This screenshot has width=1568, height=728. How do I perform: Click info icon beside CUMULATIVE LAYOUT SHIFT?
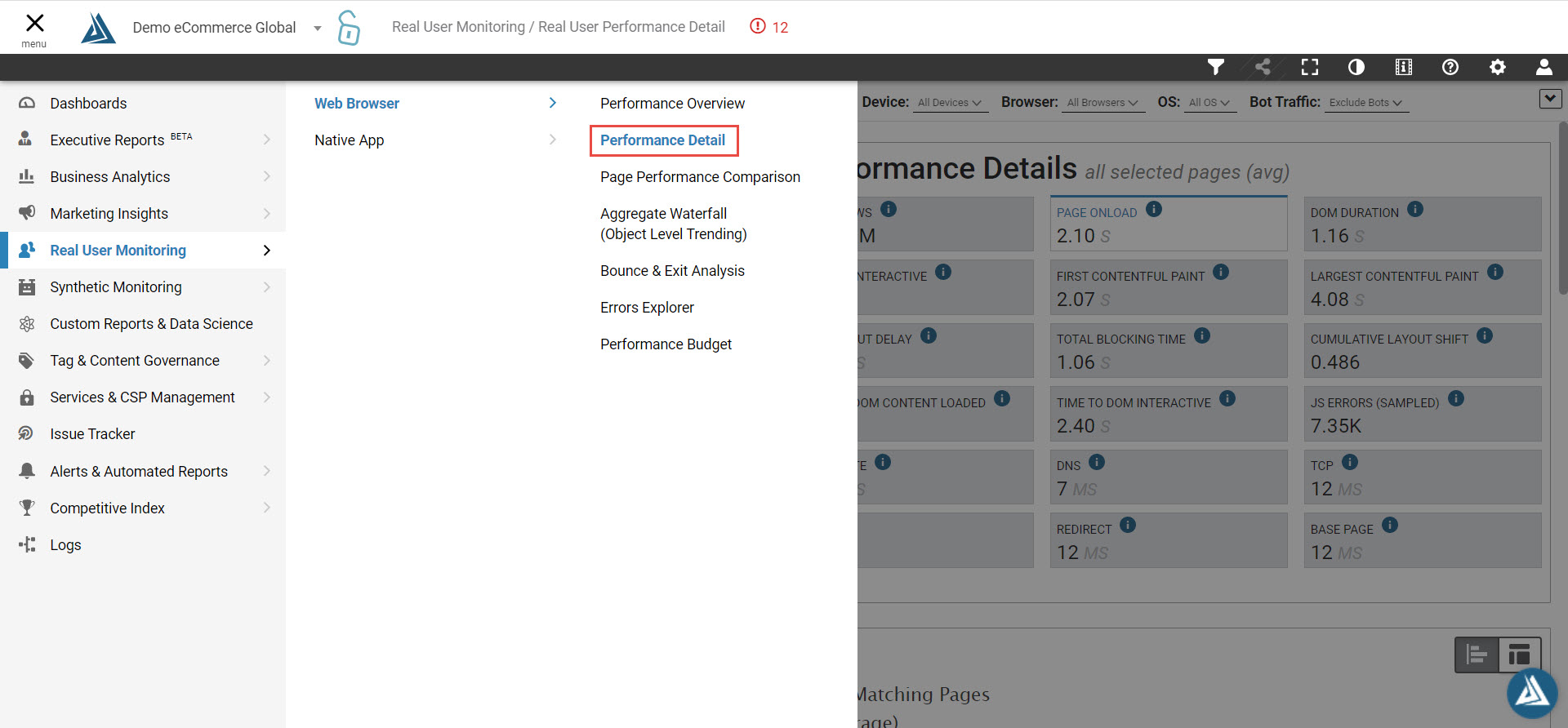point(1485,335)
